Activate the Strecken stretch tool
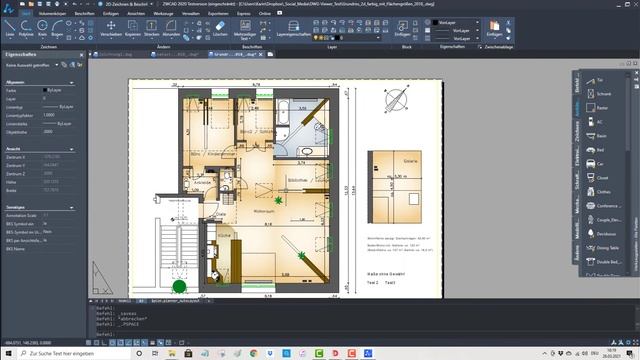 151,28
